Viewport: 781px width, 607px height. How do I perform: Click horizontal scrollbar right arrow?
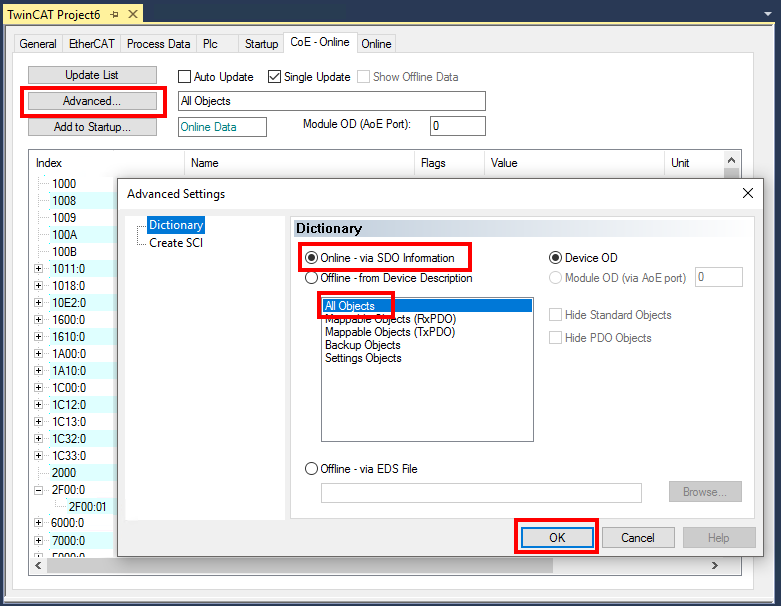click(715, 566)
